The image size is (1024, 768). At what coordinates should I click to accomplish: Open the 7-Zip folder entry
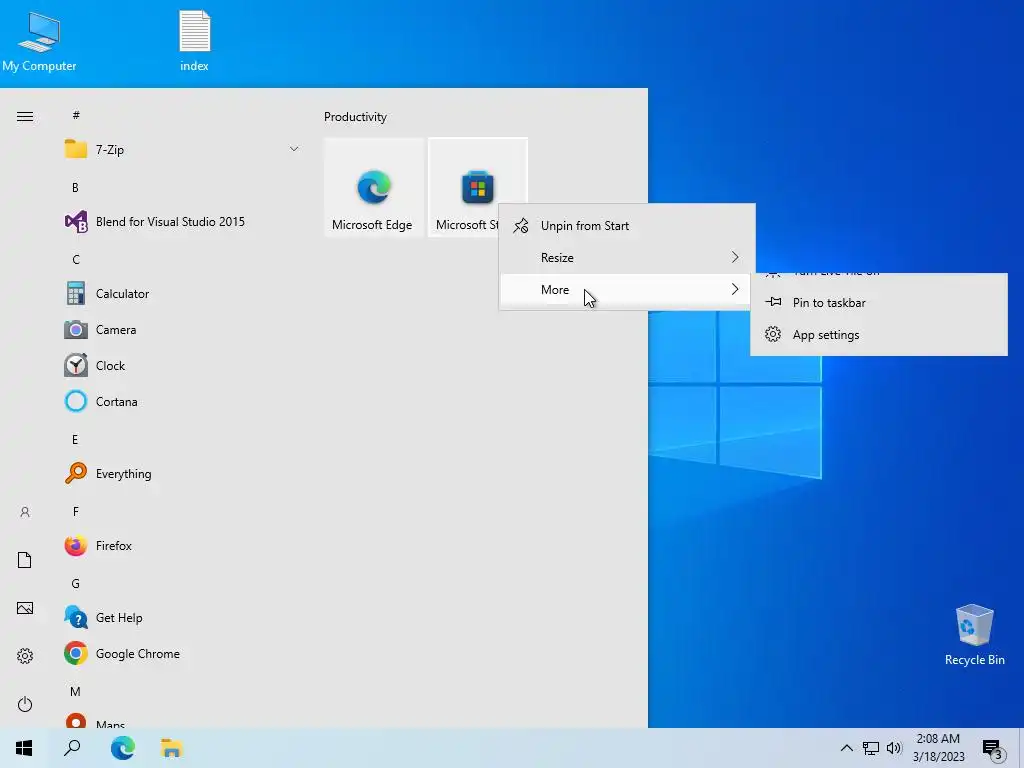(182, 150)
